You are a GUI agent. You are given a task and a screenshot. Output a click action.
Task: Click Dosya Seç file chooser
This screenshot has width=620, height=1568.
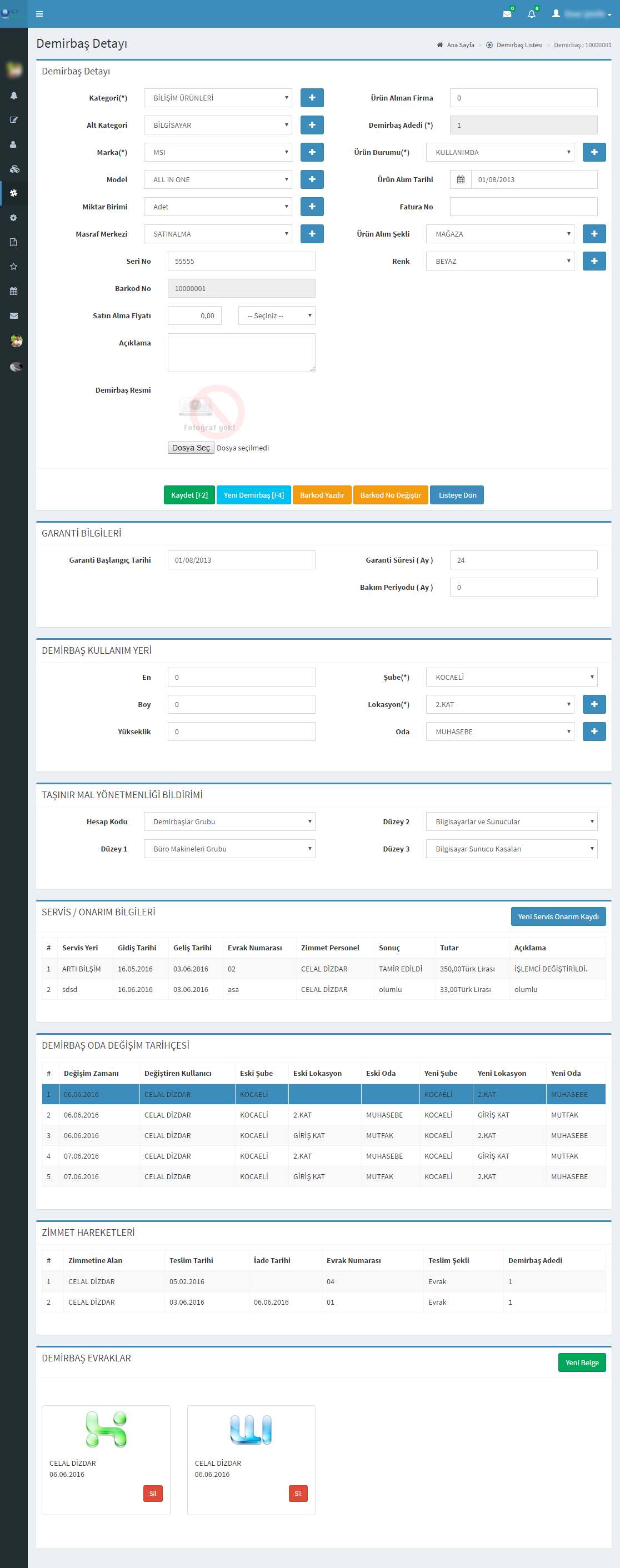[191, 448]
